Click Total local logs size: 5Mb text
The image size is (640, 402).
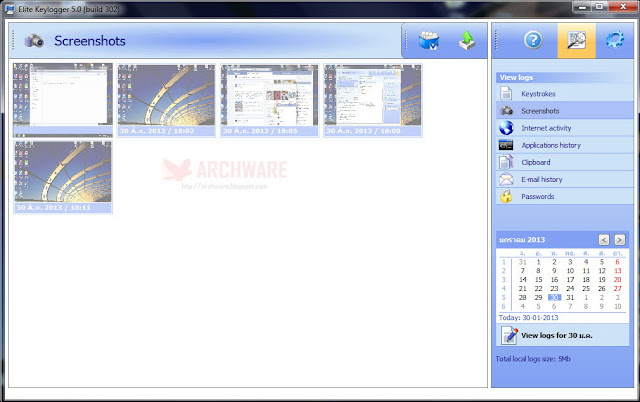(x=533, y=359)
